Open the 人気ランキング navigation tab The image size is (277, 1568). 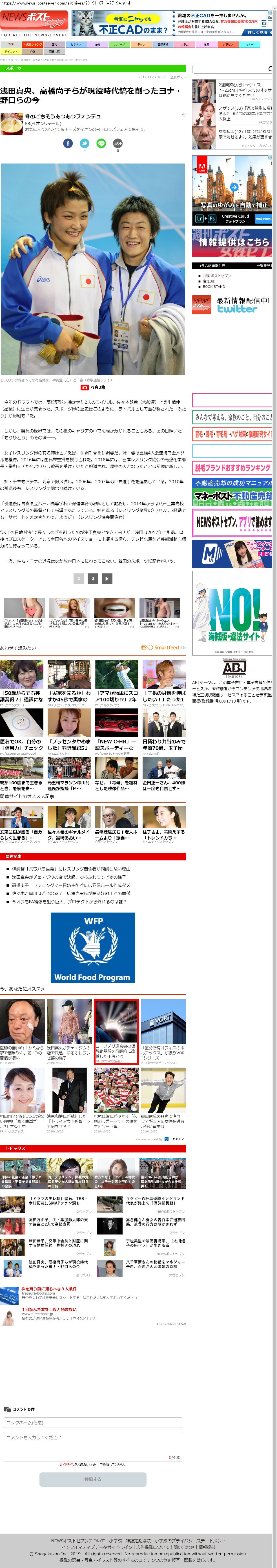click(32, 45)
